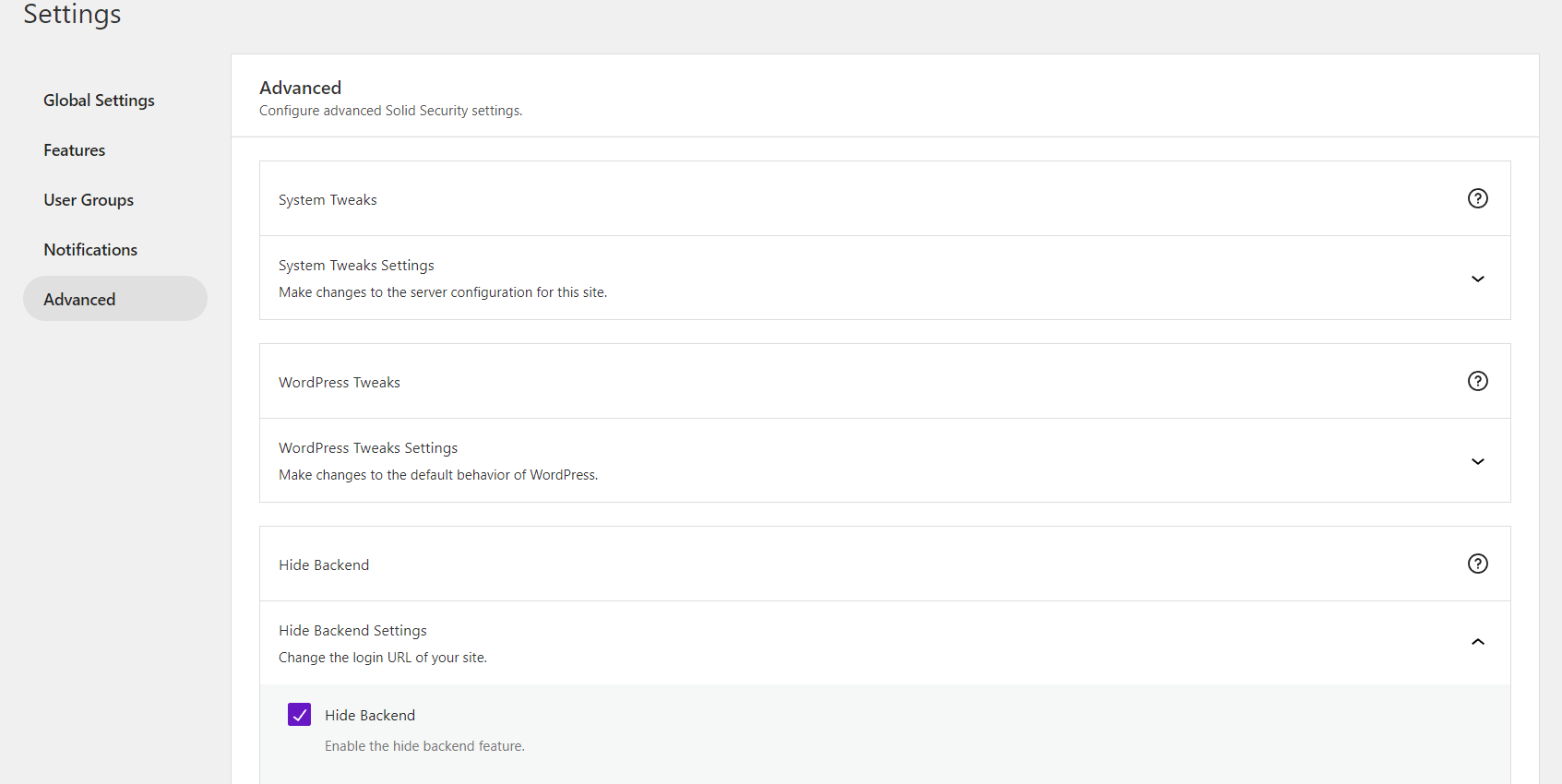Collapse Hide Backend Settings chevron

coord(1477,642)
